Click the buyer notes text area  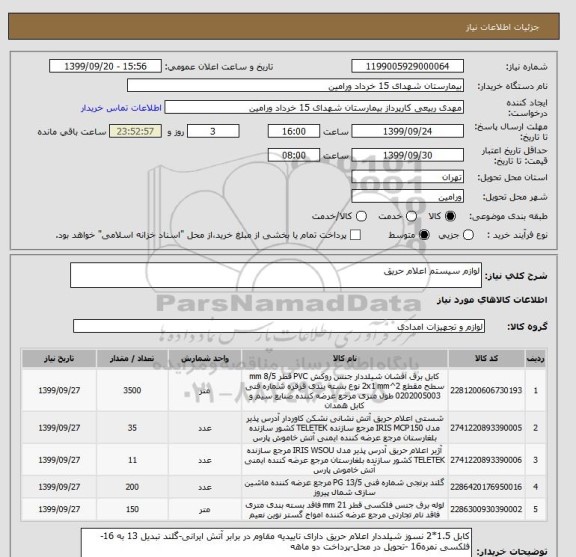coord(276,543)
